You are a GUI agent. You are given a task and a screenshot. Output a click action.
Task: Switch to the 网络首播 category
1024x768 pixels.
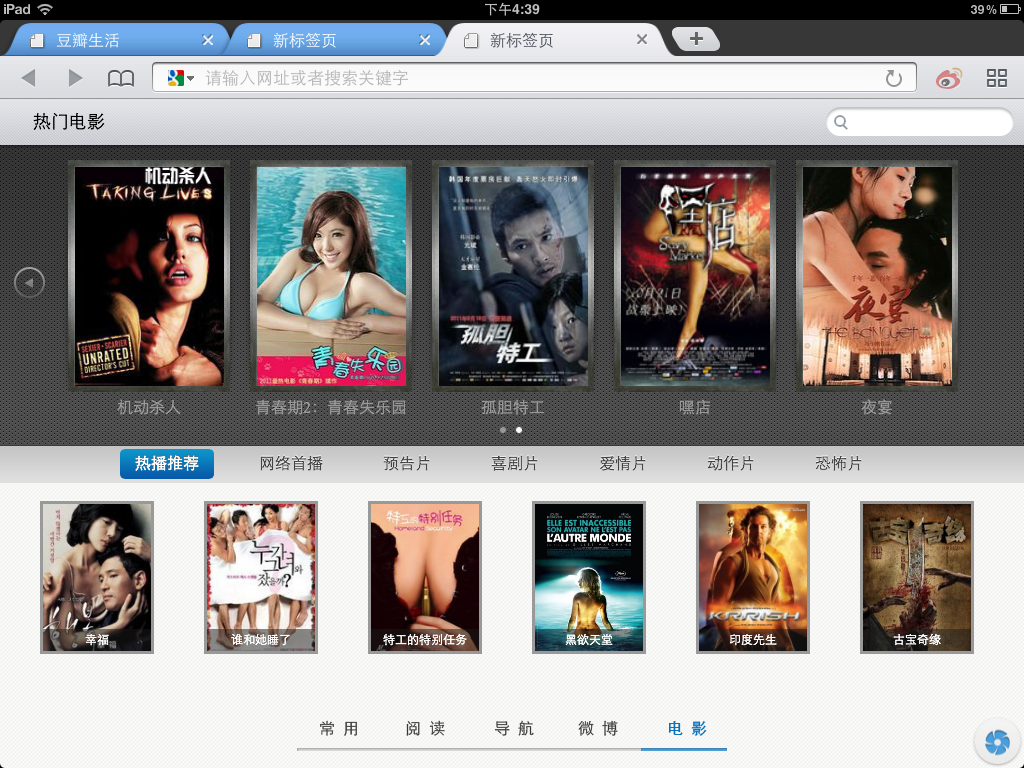coord(291,464)
